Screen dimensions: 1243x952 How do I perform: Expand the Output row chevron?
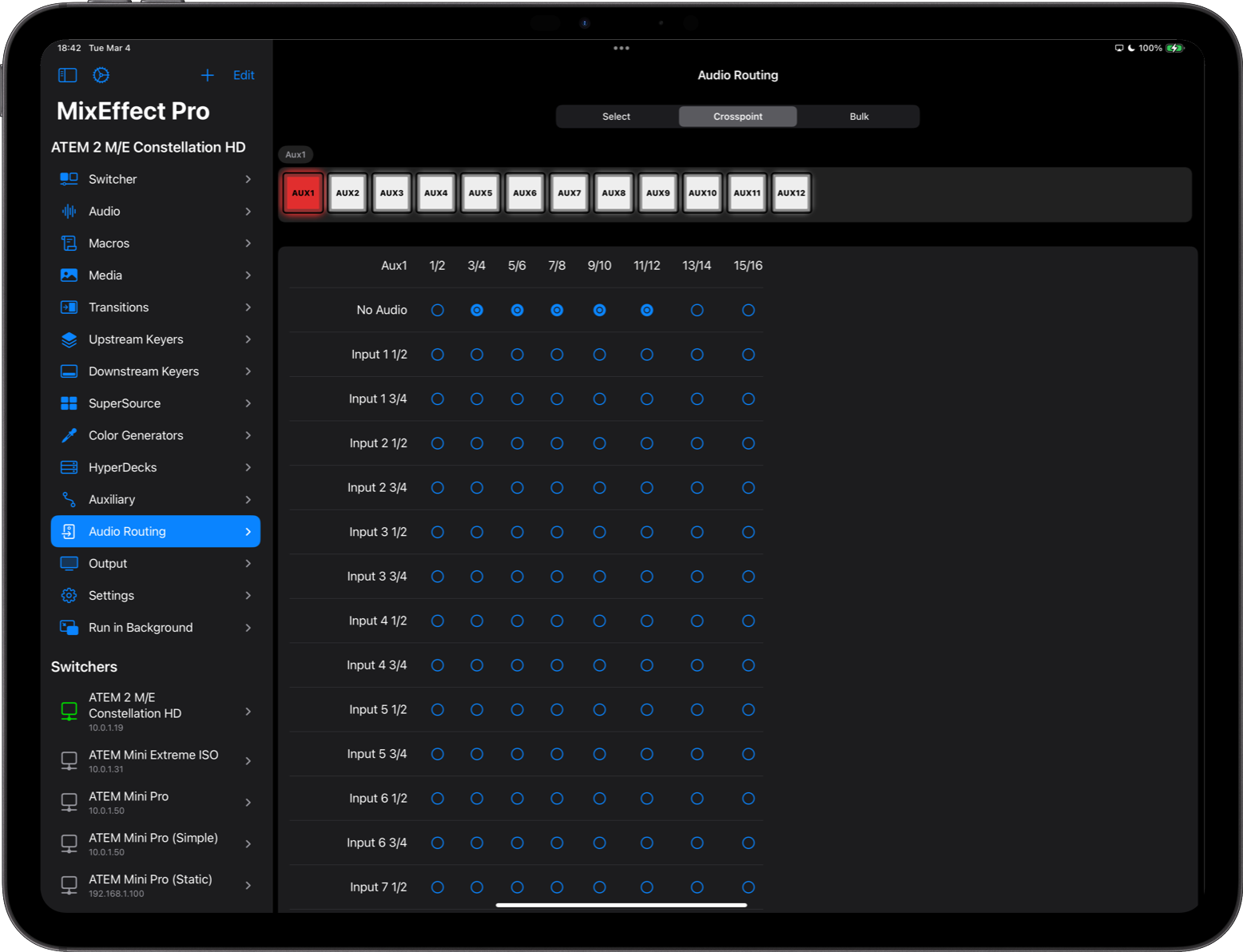click(x=248, y=563)
